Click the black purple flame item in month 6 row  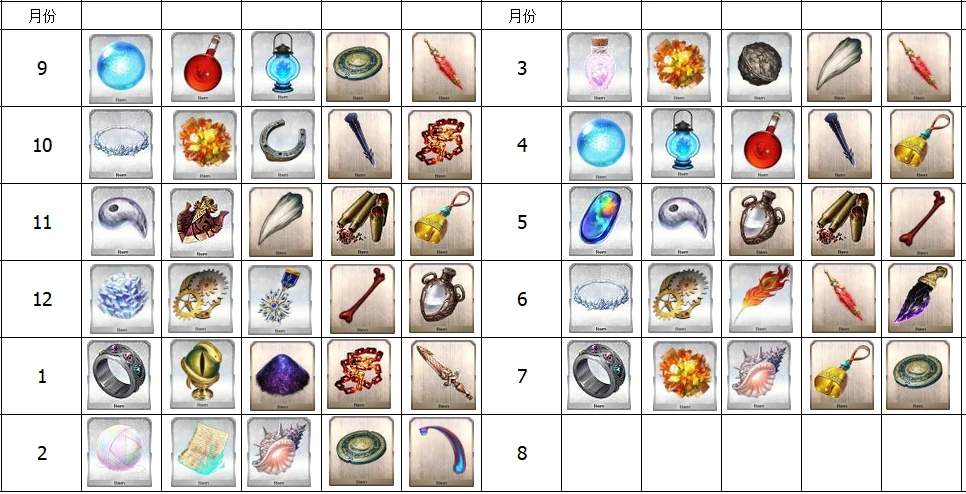921,299
